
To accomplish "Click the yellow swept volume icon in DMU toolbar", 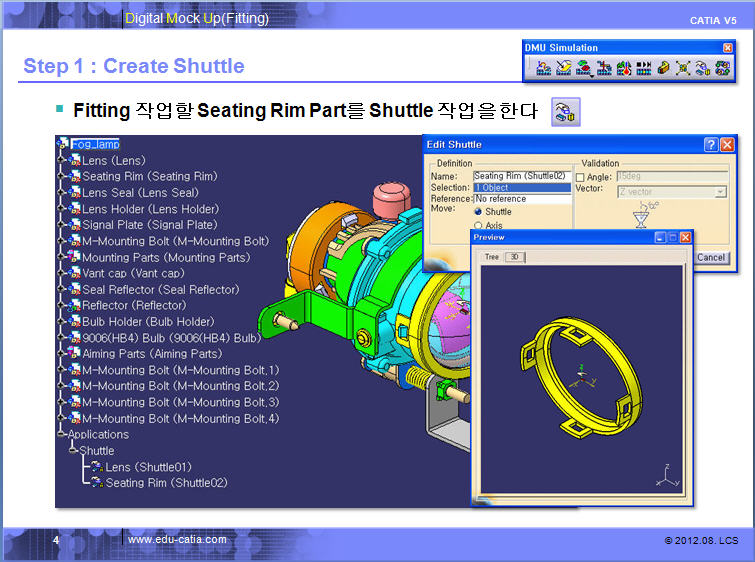I will (x=664, y=69).
